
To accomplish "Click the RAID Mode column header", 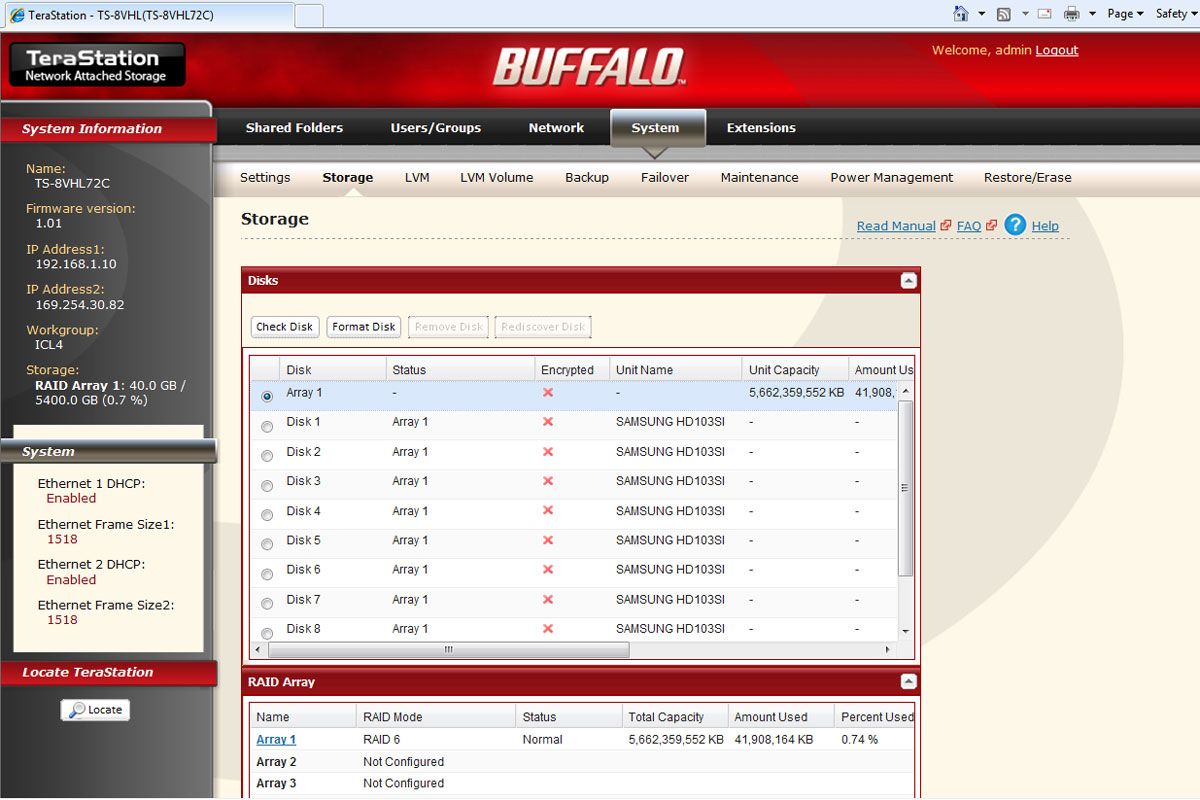I will (435, 717).
